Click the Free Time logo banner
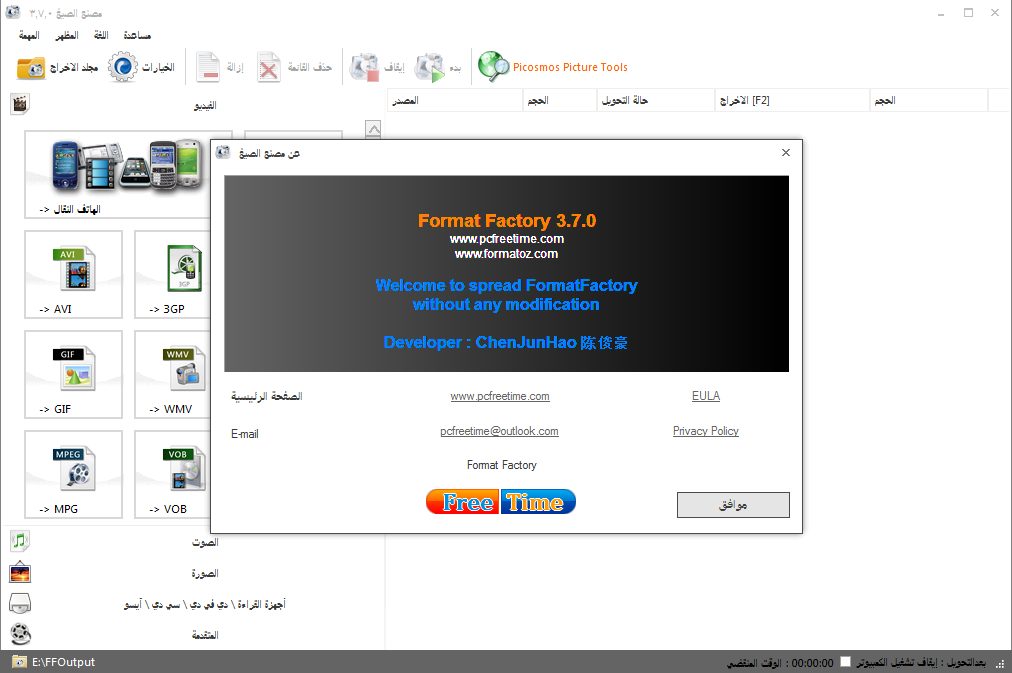 [x=501, y=501]
